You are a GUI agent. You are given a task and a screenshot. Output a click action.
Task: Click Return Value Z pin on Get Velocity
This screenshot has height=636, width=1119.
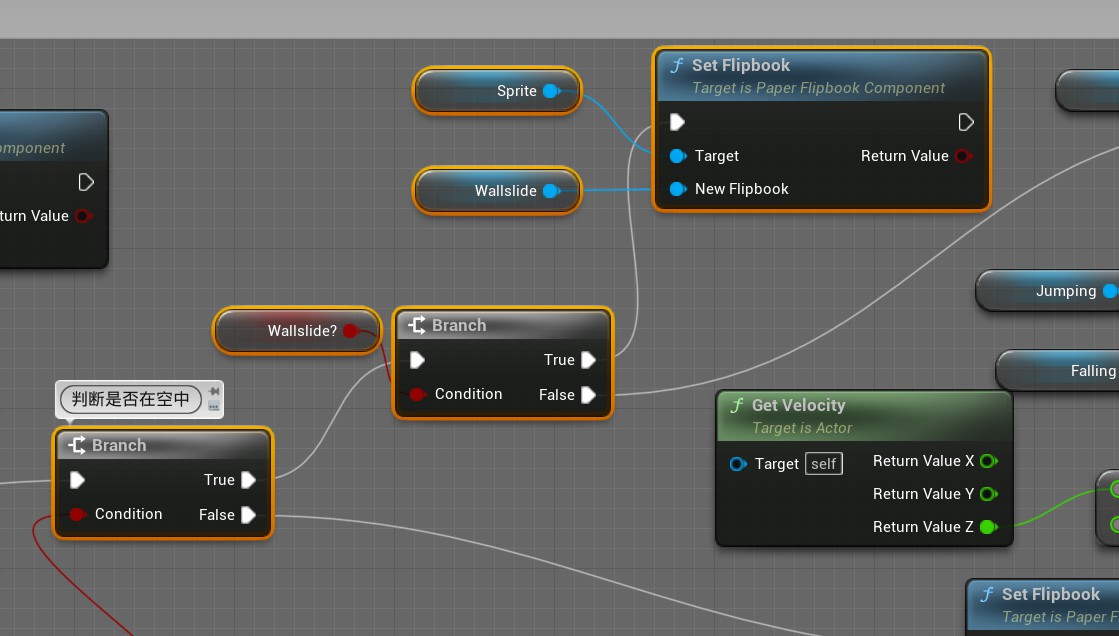pyautogui.click(x=988, y=527)
